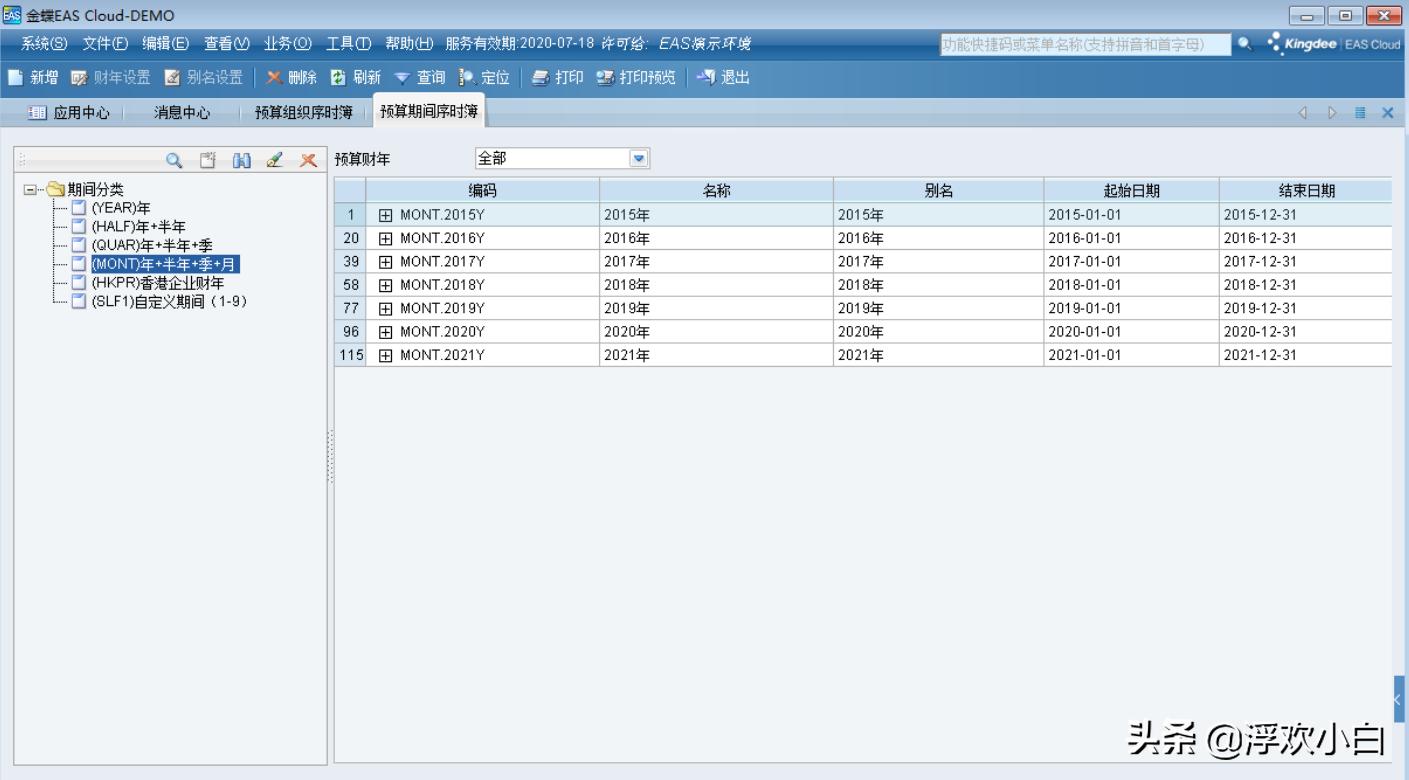Click the 起始日期 column header

click(x=1131, y=191)
